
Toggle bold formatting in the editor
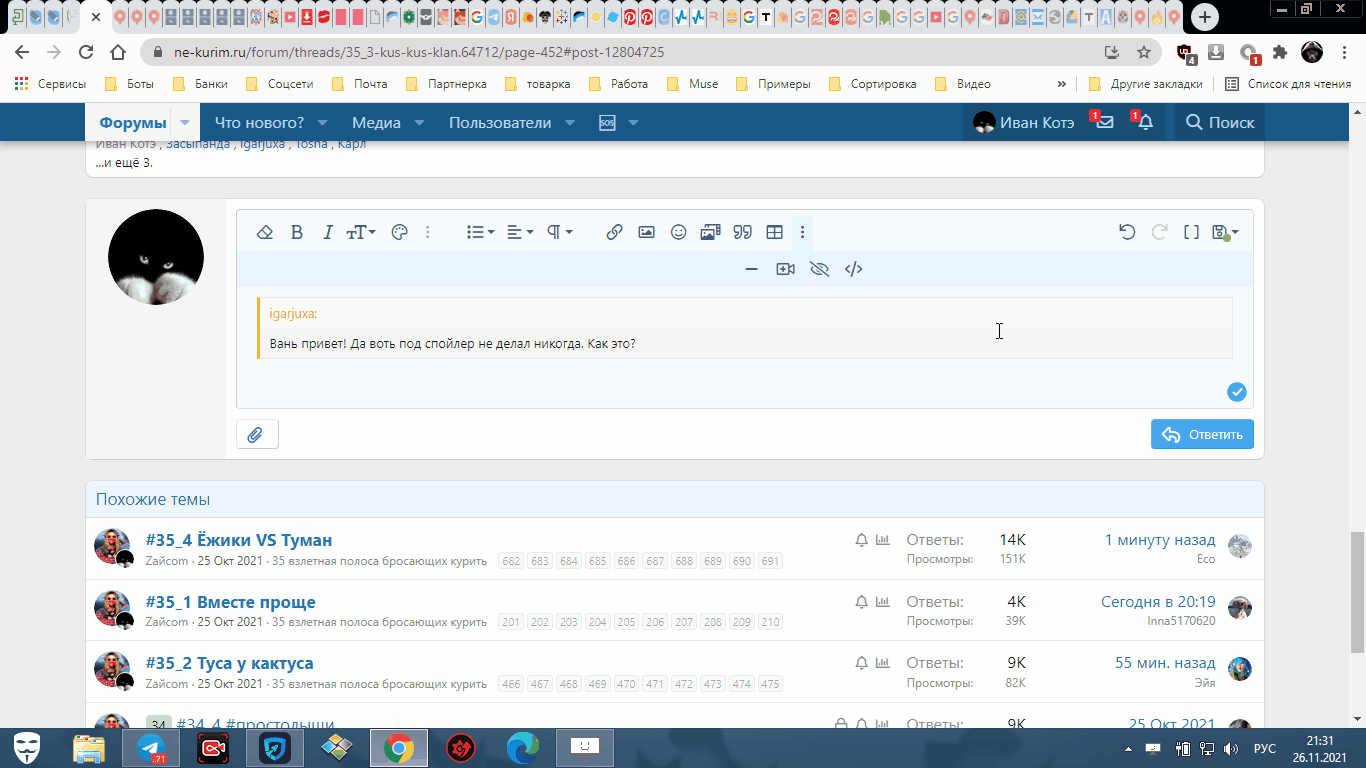(297, 232)
